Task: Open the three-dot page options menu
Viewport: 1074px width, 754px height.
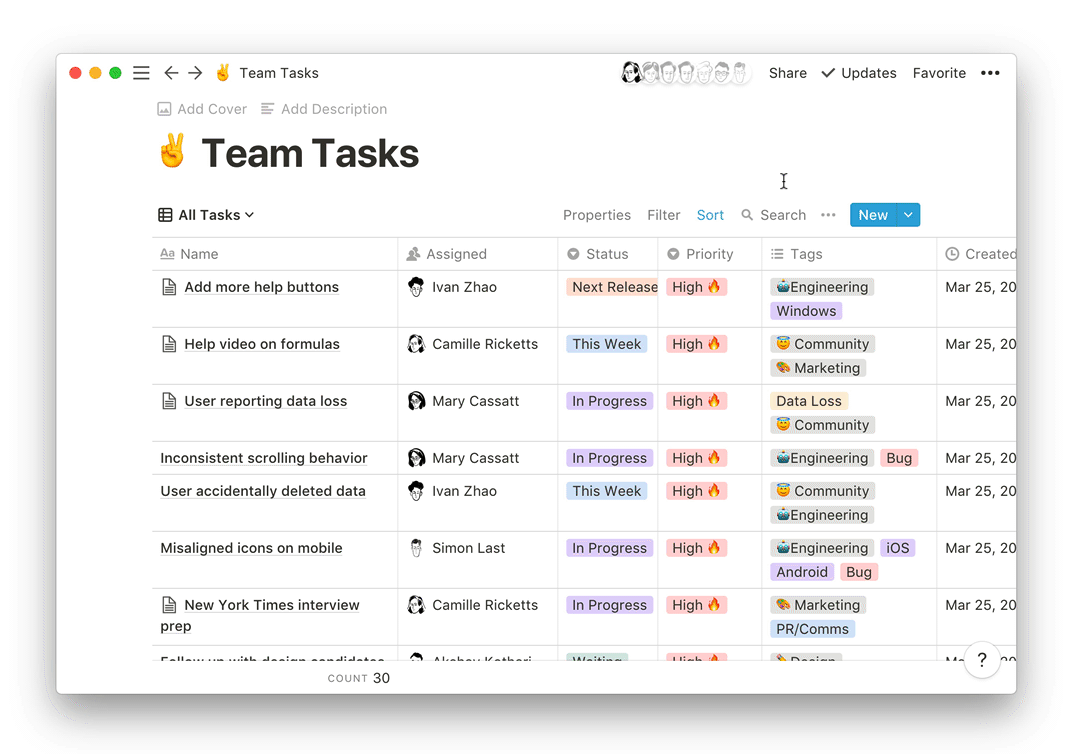Action: click(990, 73)
